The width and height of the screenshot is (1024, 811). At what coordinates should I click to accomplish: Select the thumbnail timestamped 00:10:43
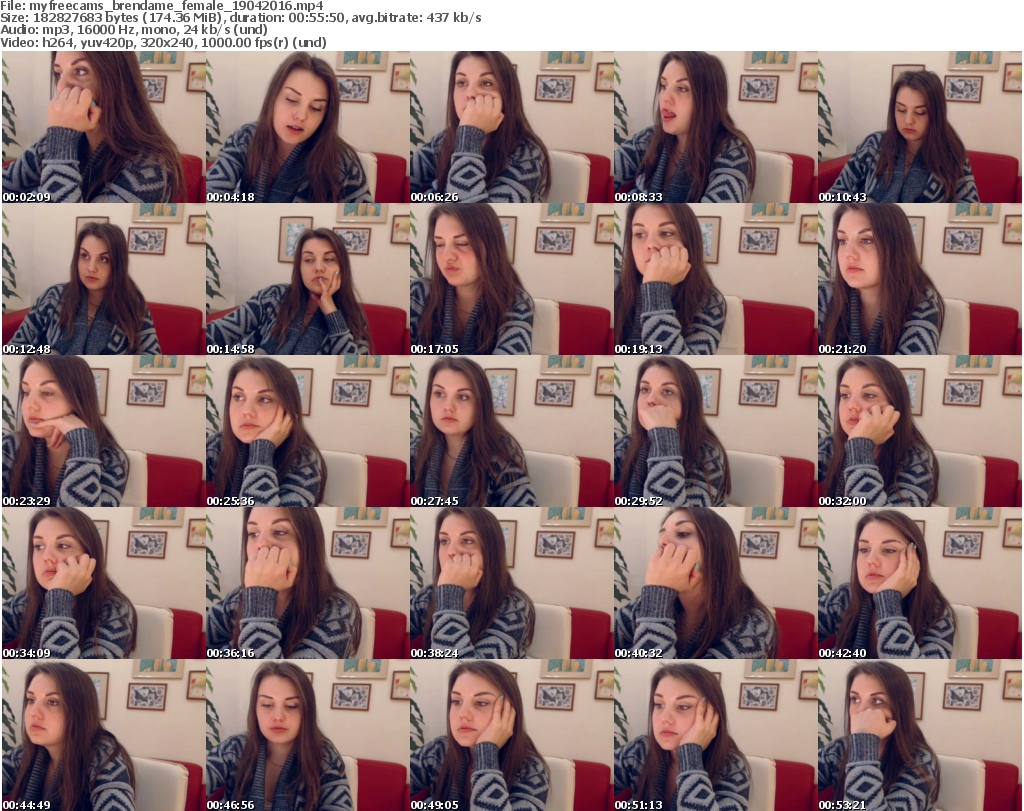pos(920,127)
